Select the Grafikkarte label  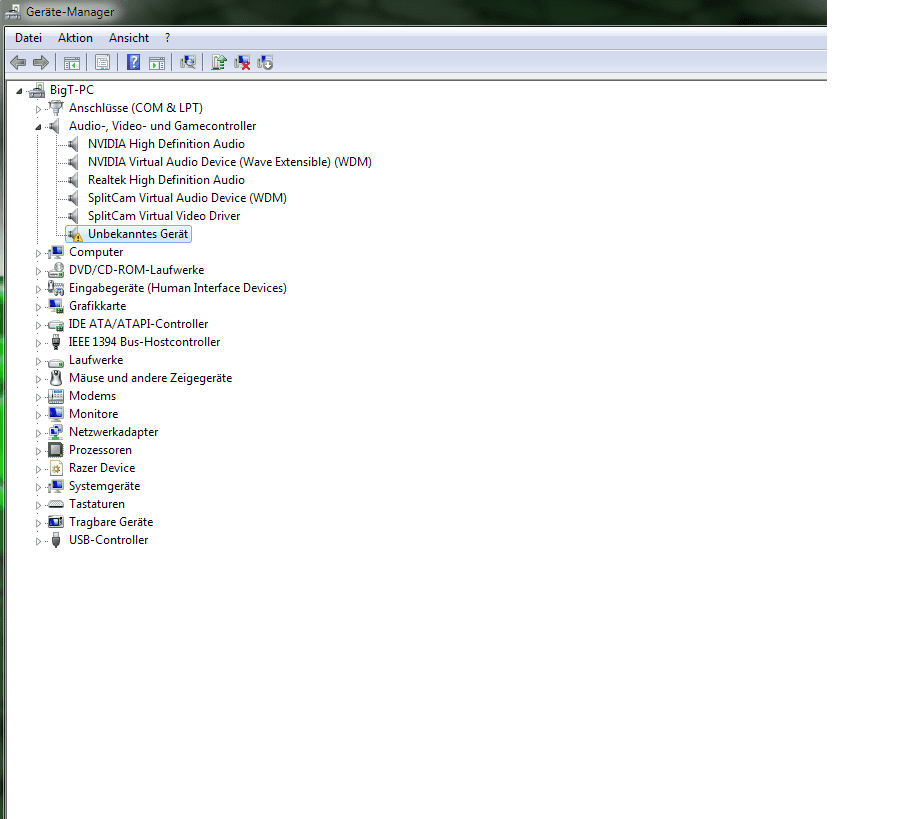[97, 306]
